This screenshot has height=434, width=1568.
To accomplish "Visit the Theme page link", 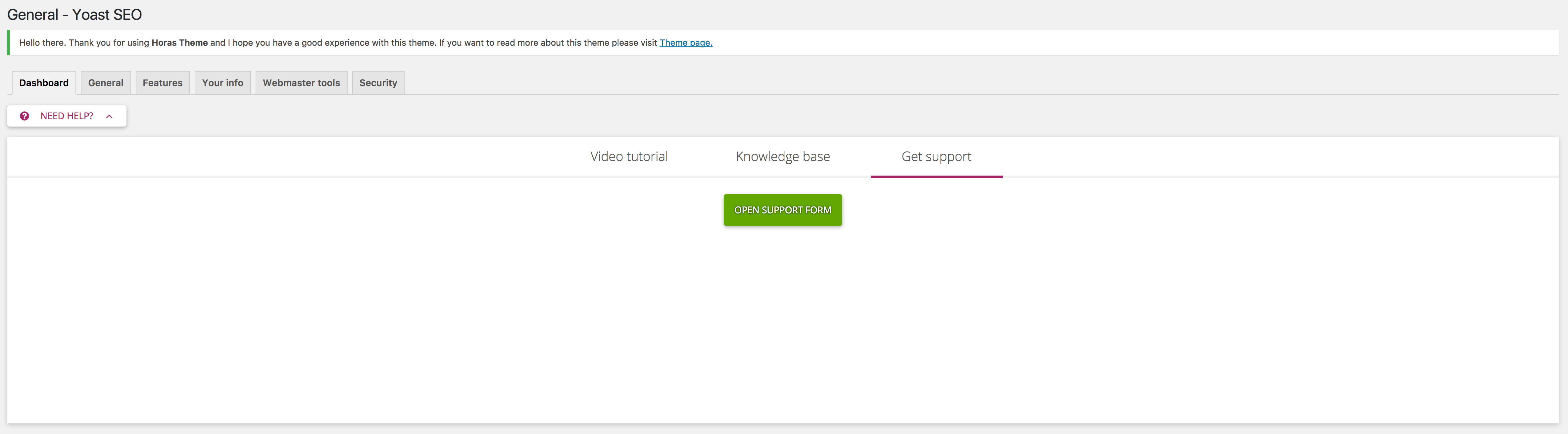I will (x=685, y=43).
